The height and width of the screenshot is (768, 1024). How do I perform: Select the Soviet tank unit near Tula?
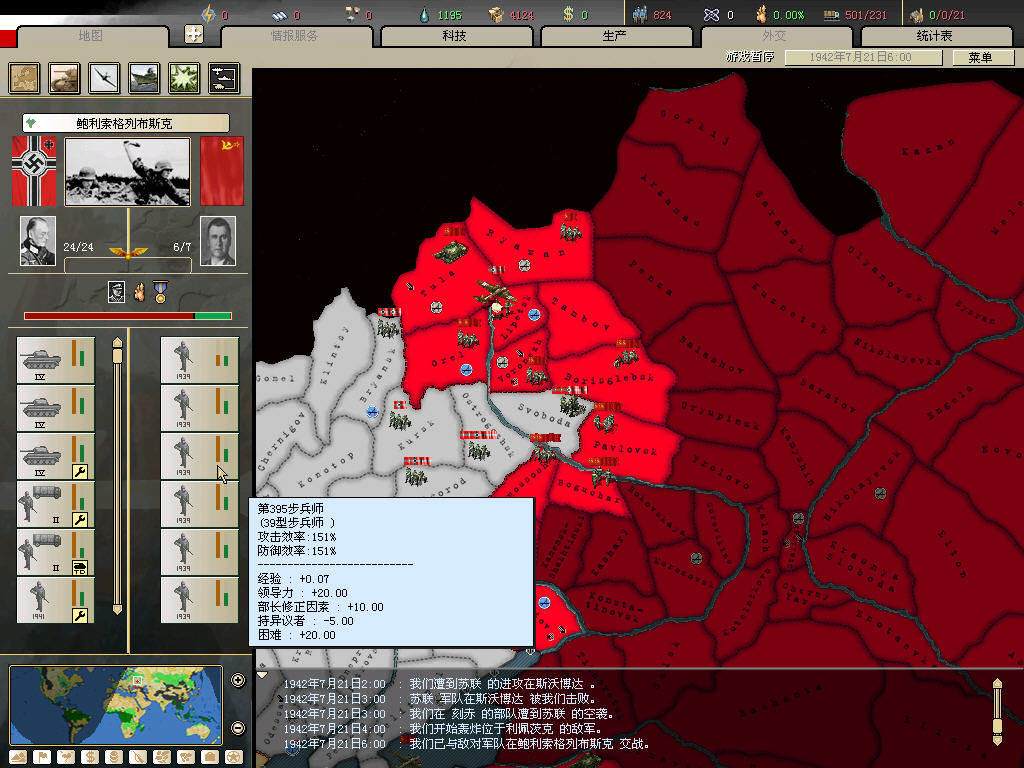click(451, 251)
